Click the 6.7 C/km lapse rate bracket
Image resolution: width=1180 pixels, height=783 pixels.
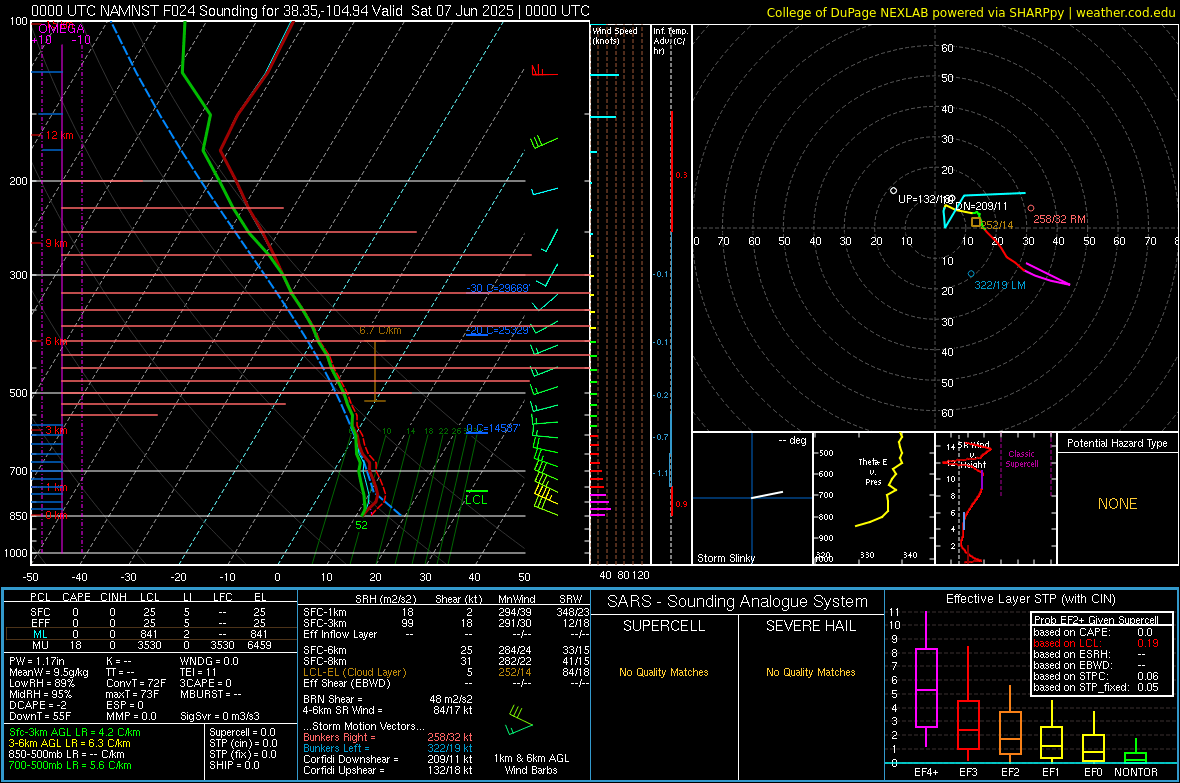pyautogui.click(x=375, y=371)
